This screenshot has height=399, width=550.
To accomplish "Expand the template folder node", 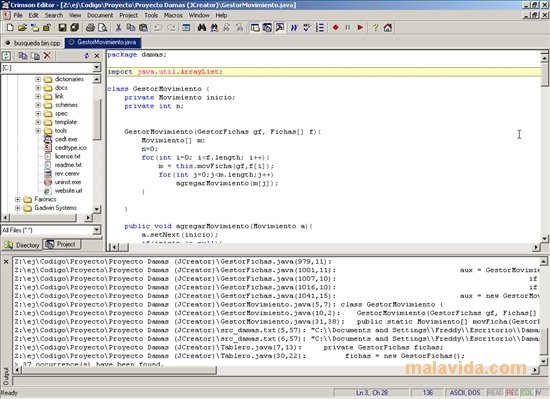I will [38, 122].
